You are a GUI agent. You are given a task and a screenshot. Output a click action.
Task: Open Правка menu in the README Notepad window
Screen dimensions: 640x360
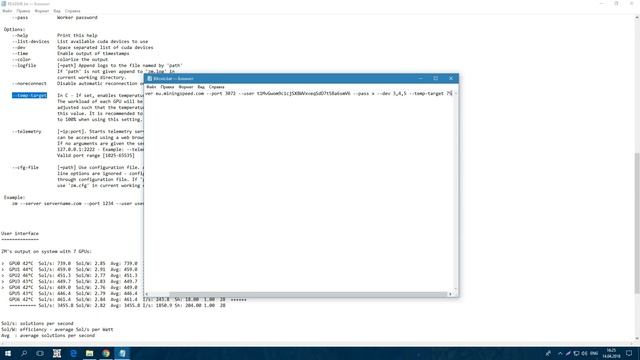[x=23, y=11]
